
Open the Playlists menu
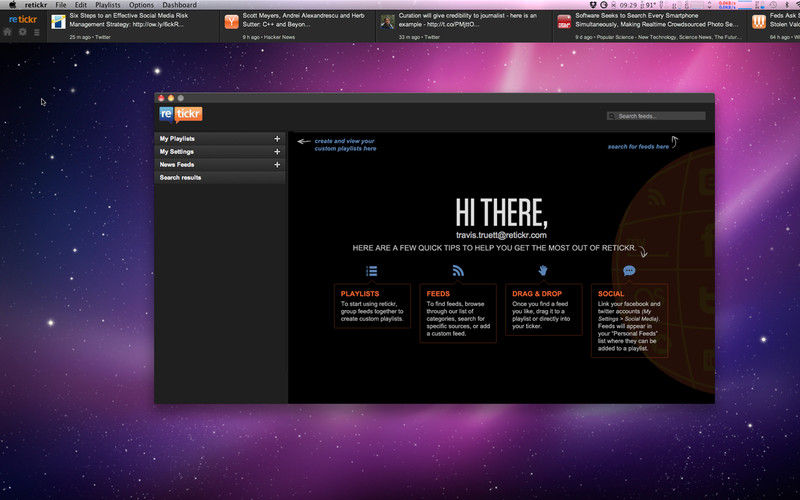click(x=108, y=5)
